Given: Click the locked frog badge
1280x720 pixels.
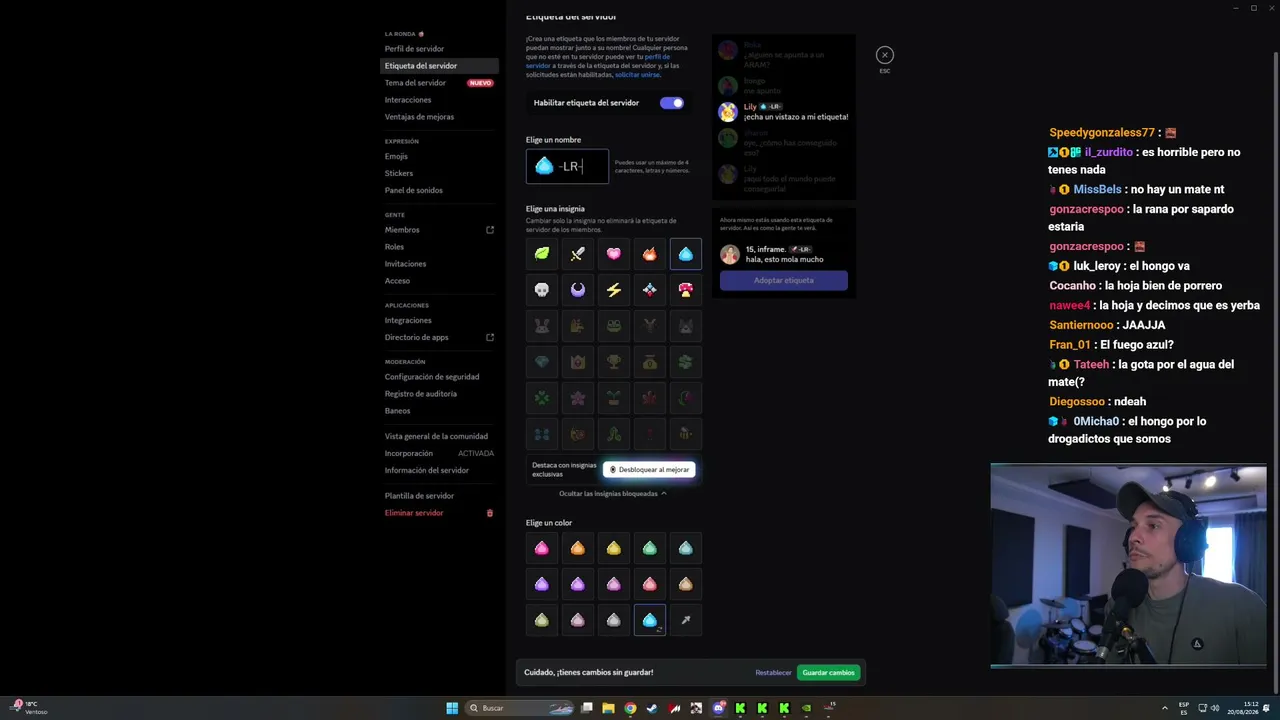Looking at the screenshot, I should 614,326.
